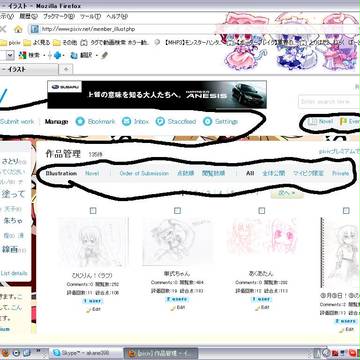Click the stop loading X icon
Image resolution: width=360 pixels, height=360 pixels.
coord(3,29)
